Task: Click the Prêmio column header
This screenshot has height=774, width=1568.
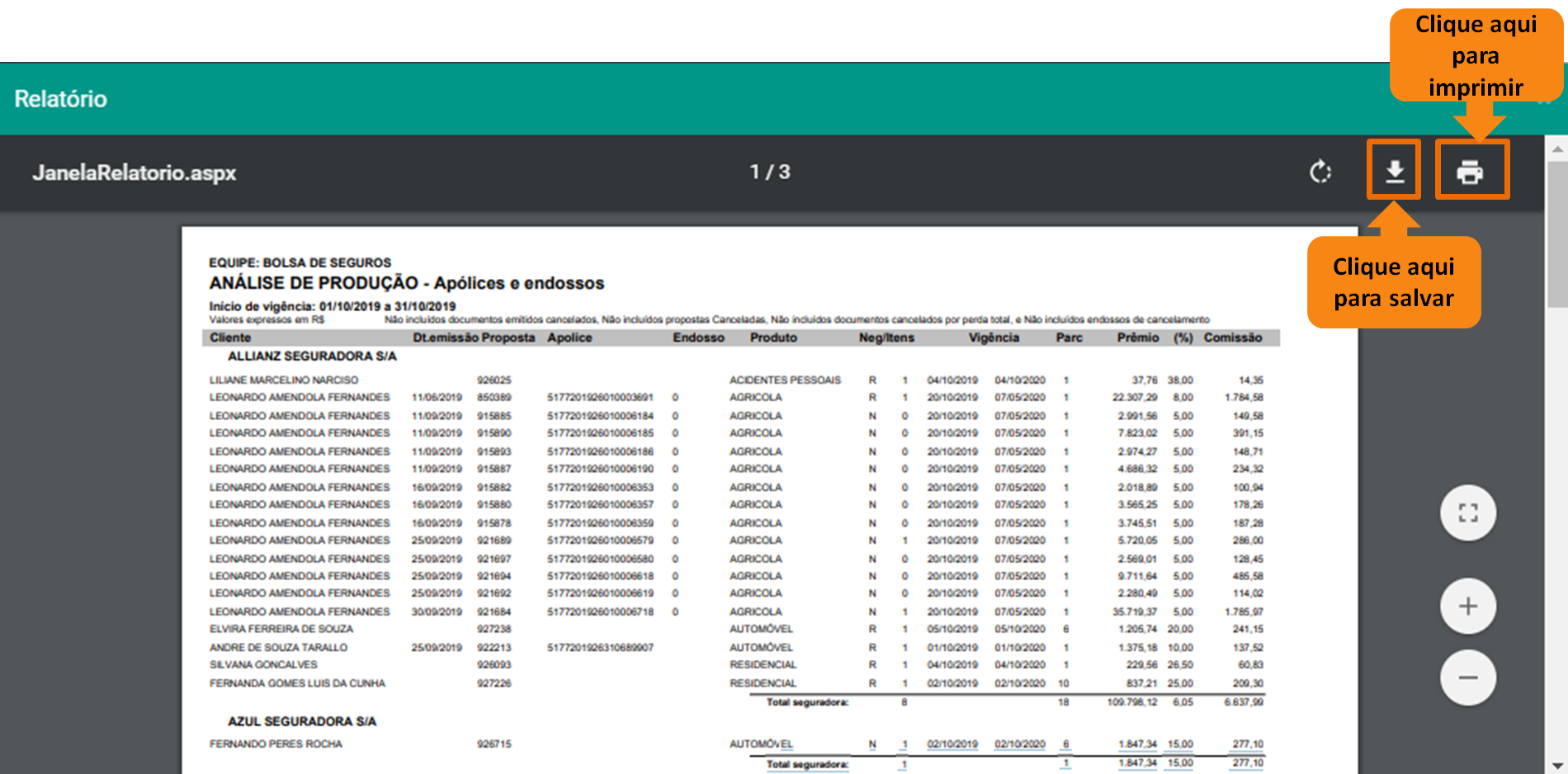Action: 1138,337
